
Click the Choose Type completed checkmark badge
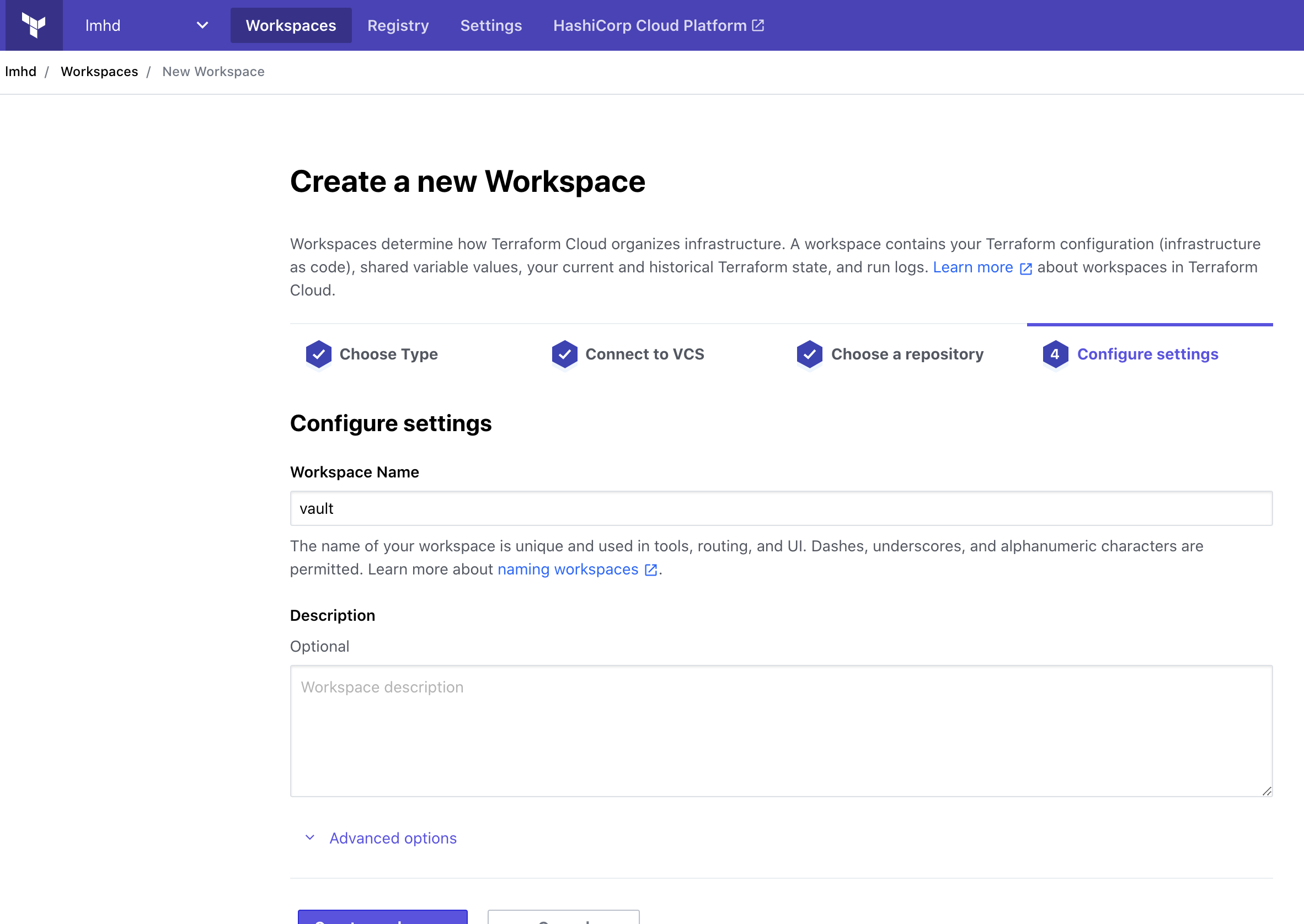[x=318, y=354]
